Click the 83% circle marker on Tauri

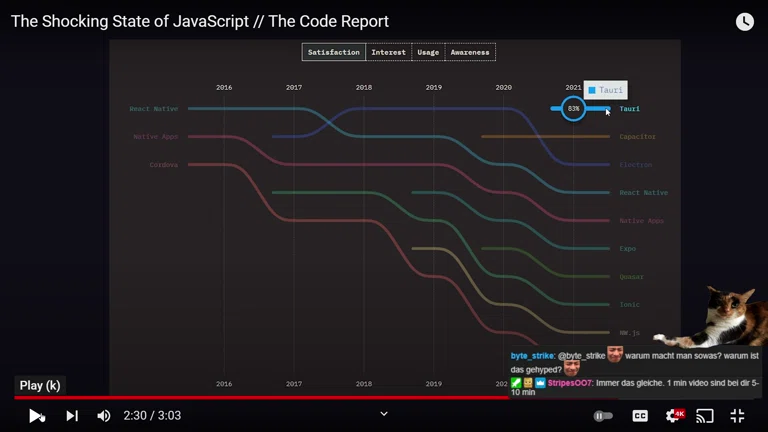(573, 108)
